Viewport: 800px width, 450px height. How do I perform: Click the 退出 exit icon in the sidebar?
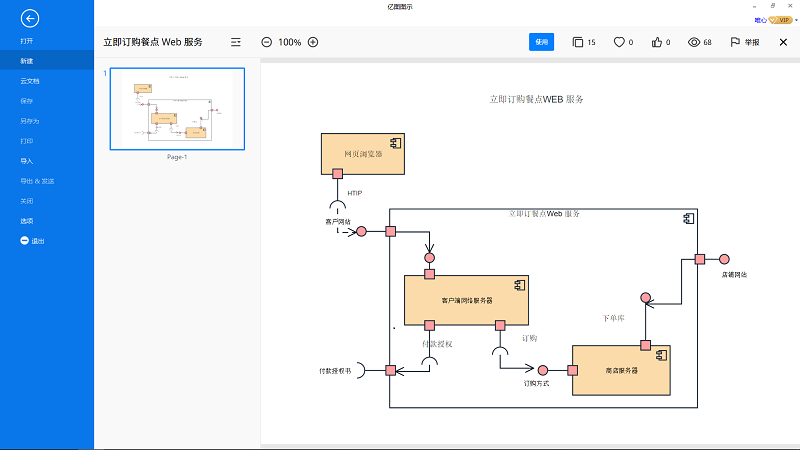24,240
